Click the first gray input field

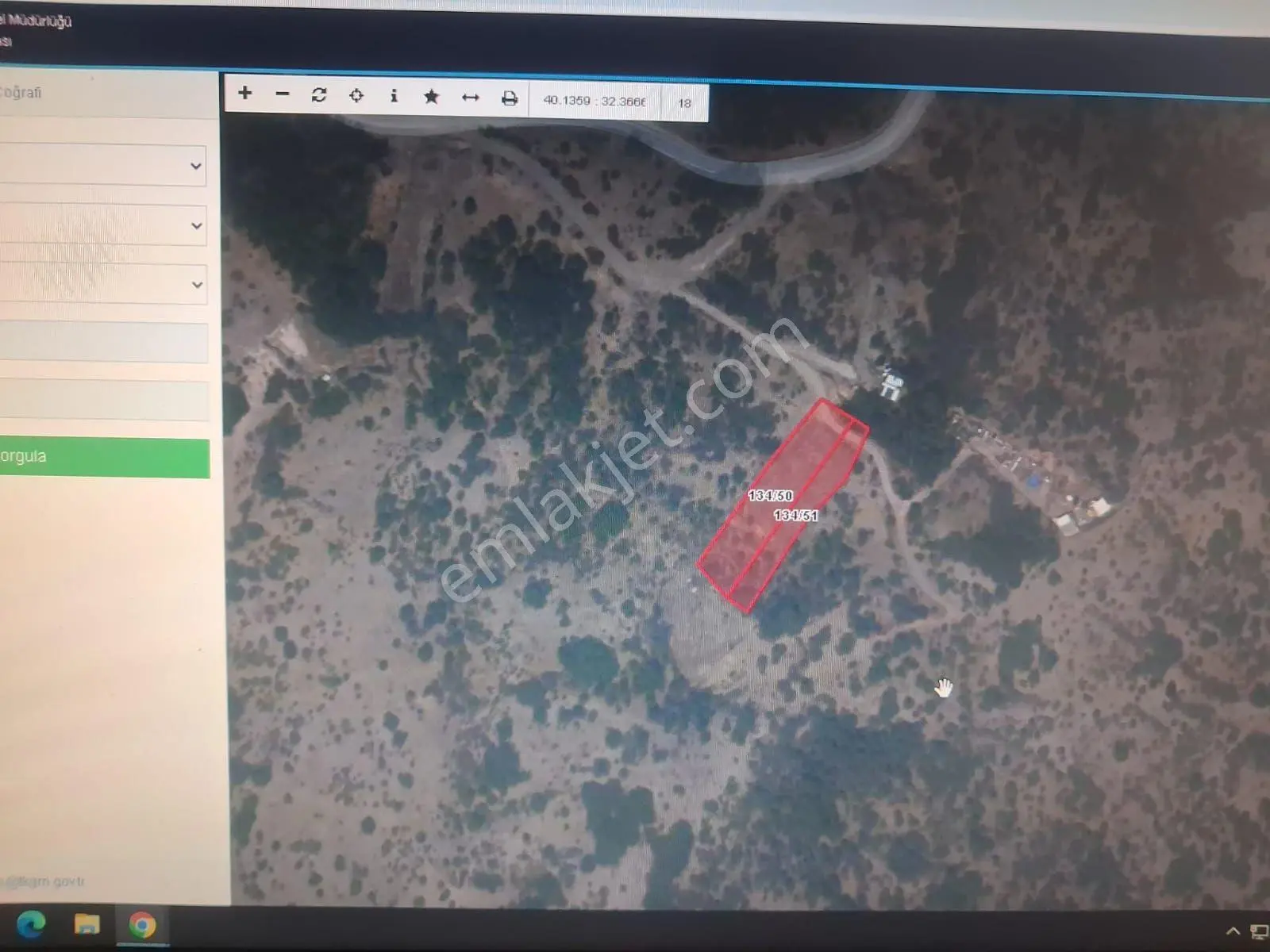(103, 343)
